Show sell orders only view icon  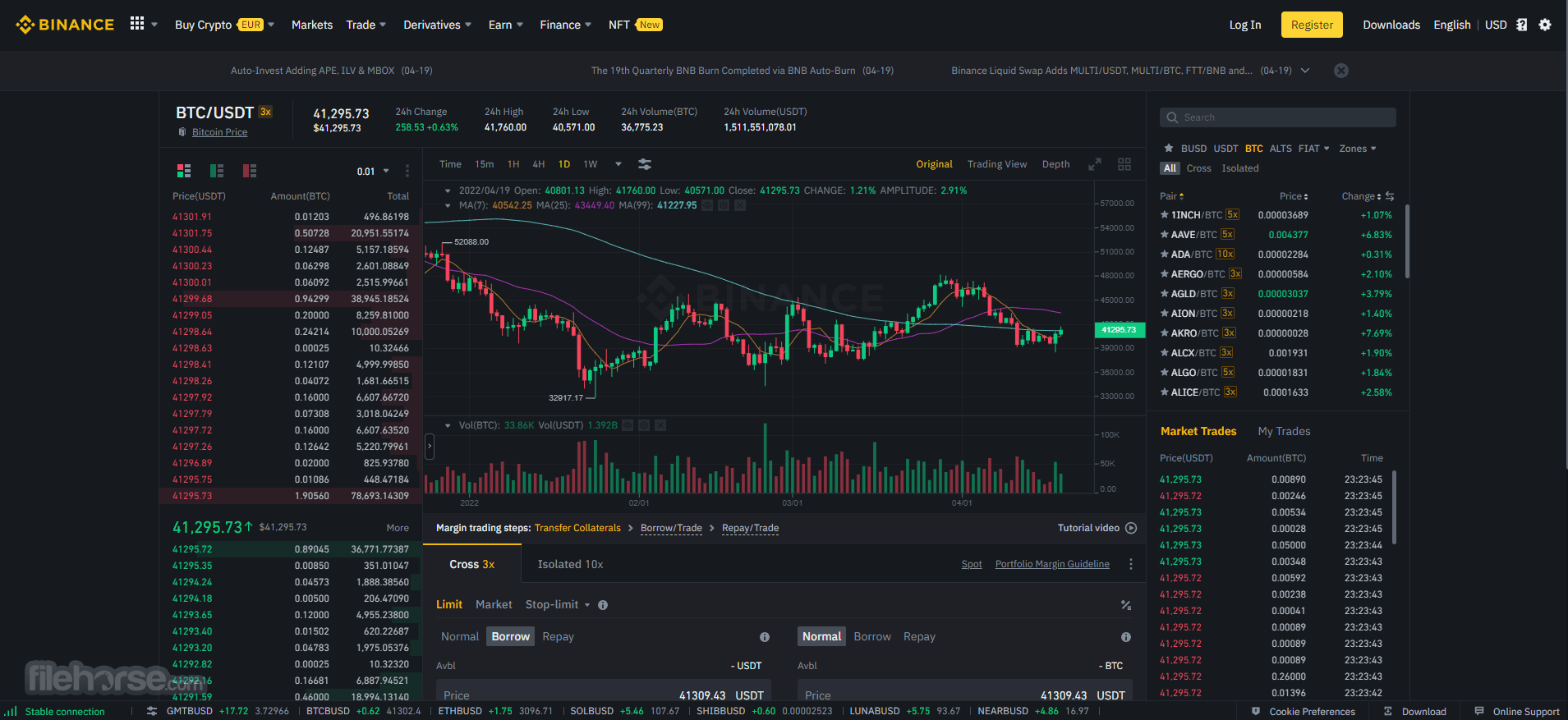pos(250,171)
